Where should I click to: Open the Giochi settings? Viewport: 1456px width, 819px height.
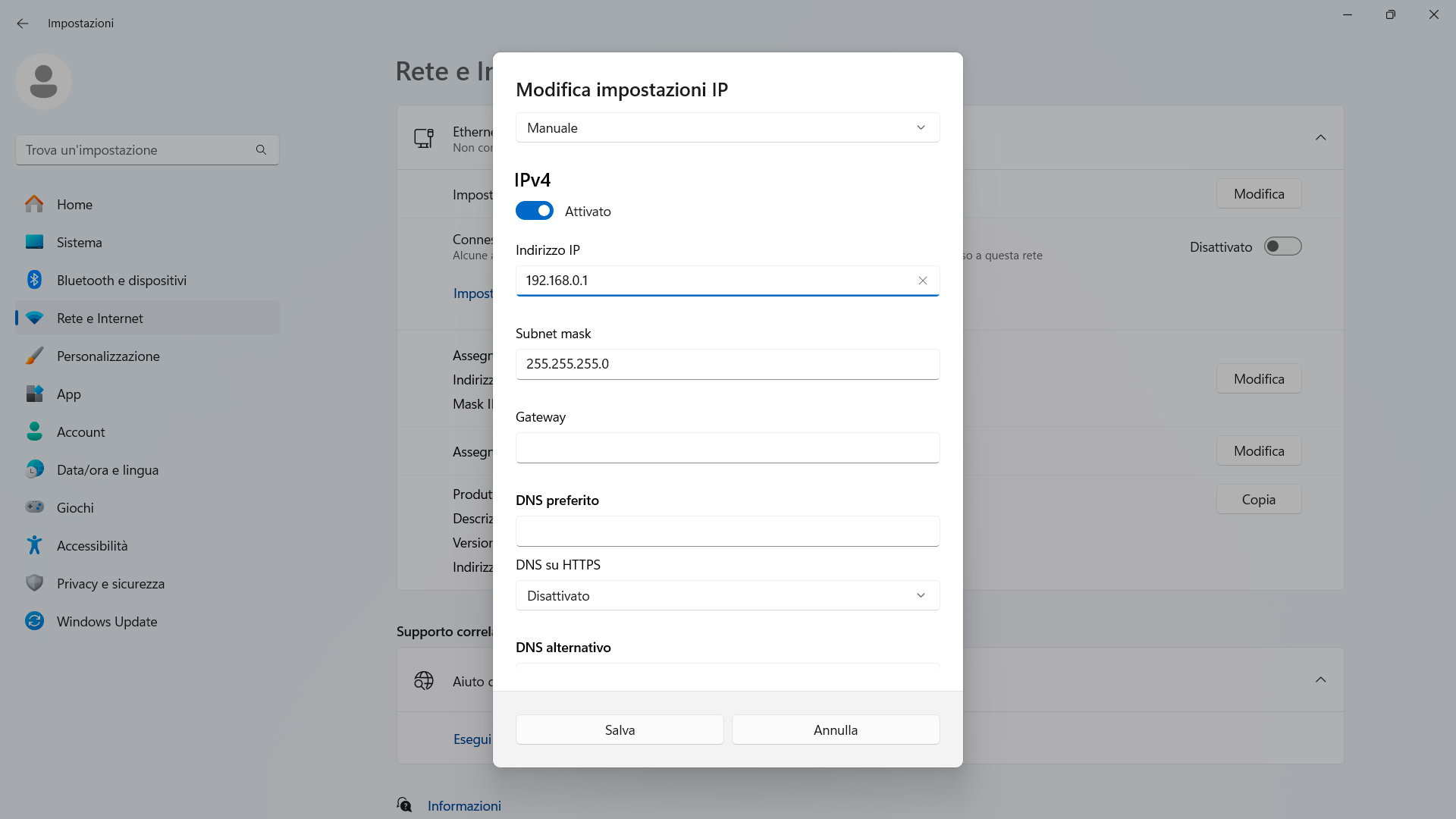point(75,508)
